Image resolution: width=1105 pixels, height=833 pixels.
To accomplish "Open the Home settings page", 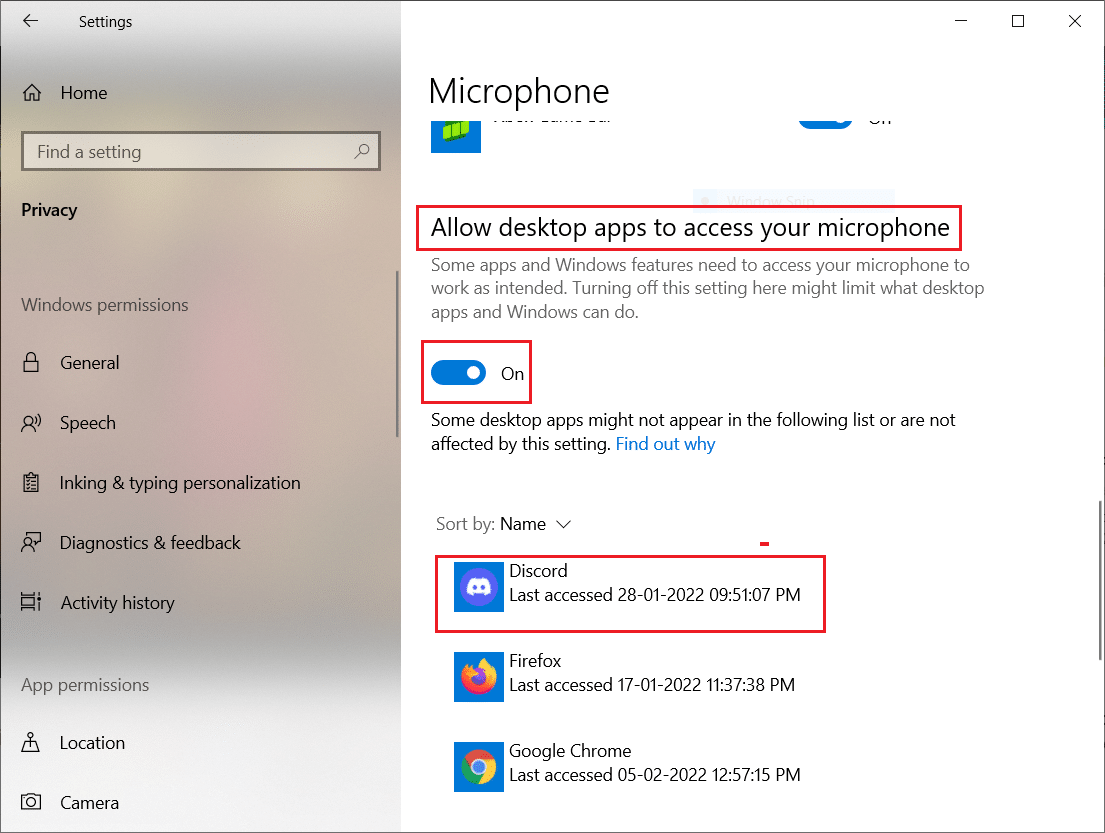I will pyautogui.click(x=83, y=93).
